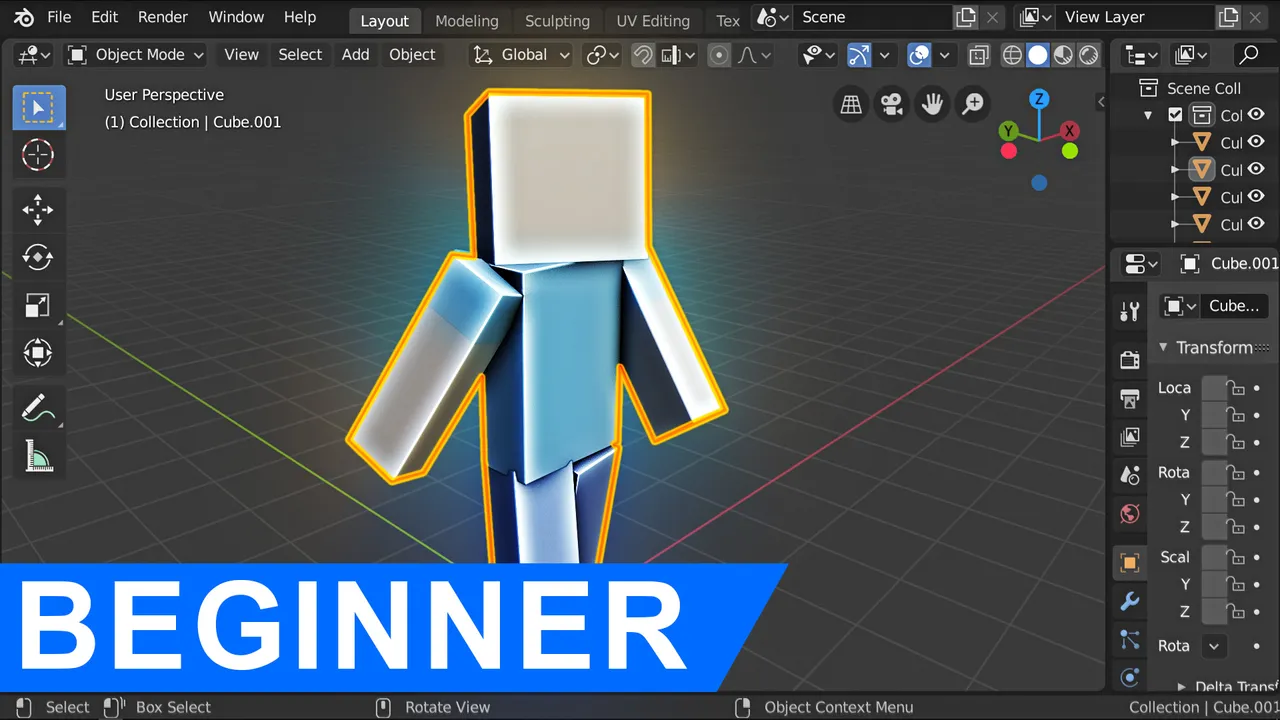The width and height of the screenshot is (1280, 720).
Task: Expand the Delta Transform panel
Action: [x=1181, y=686]
